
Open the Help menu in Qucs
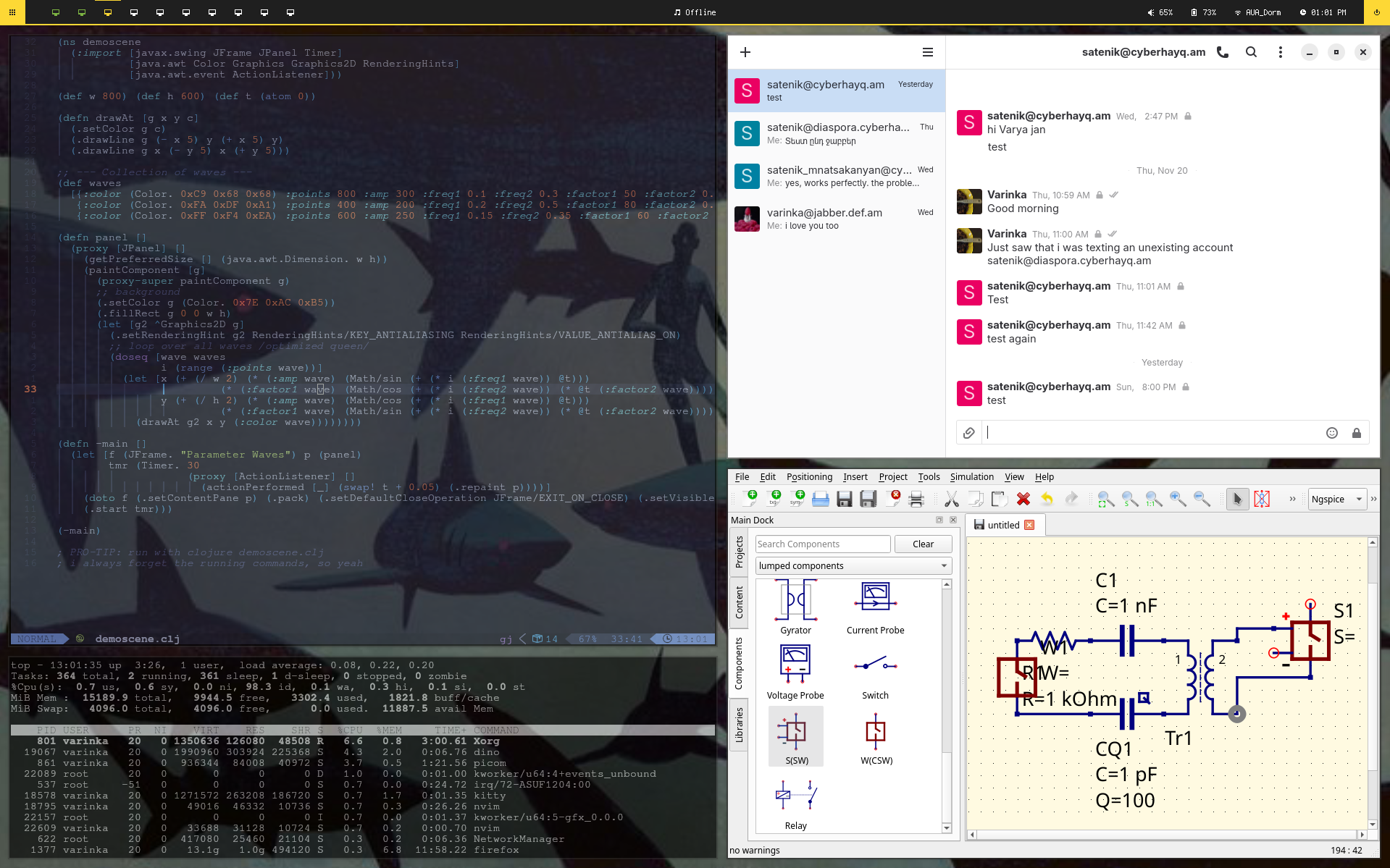click(1044, 477)
